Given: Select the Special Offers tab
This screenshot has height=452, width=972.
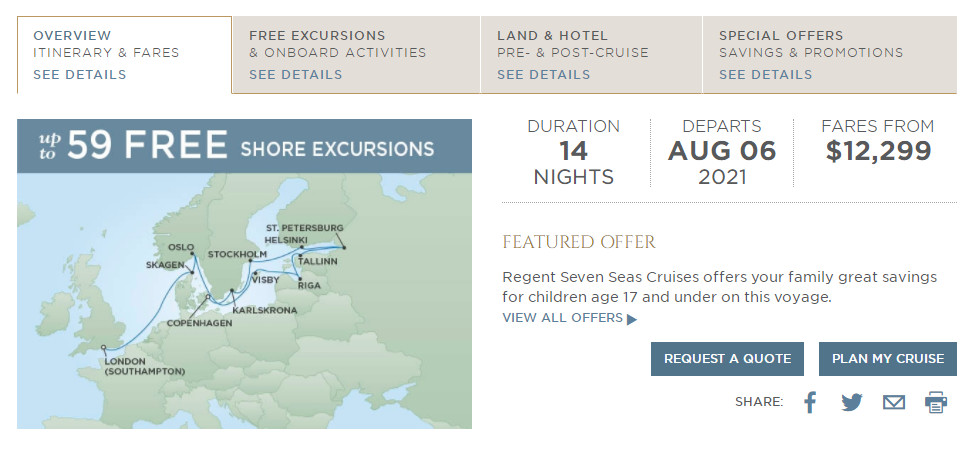Looking at the screenshot, I should pos(811,44).
